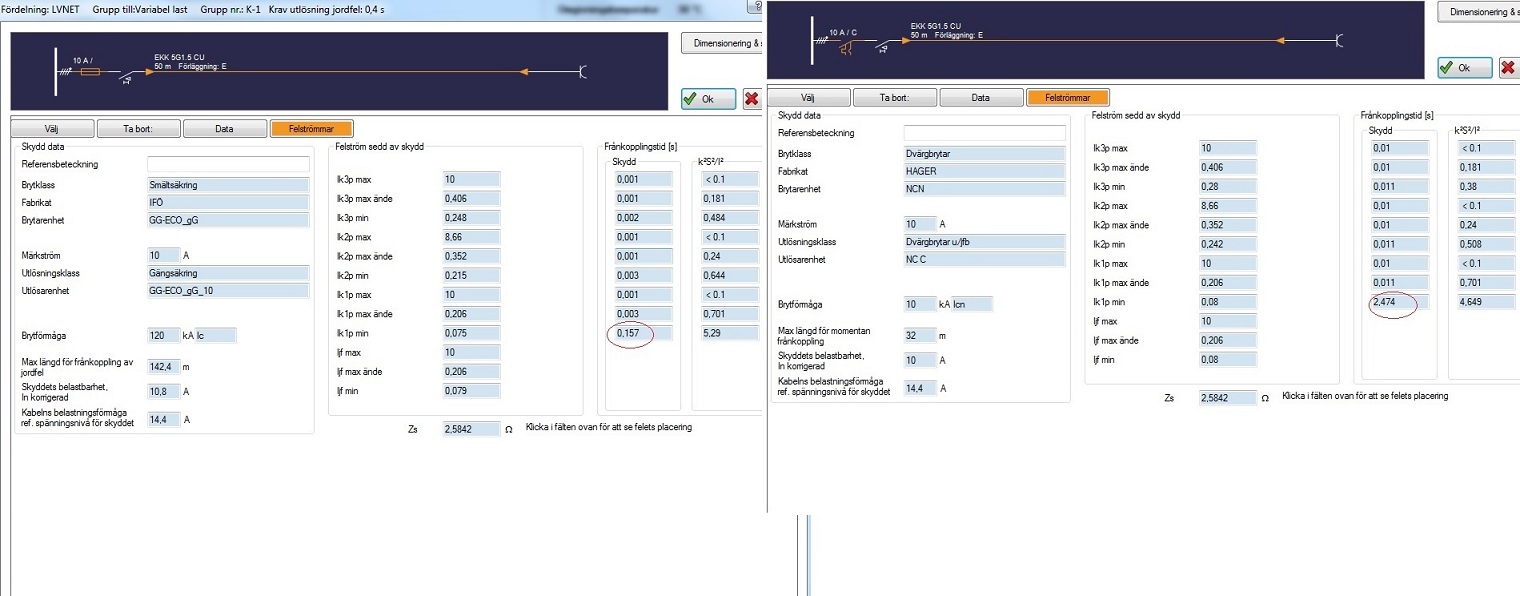Screen dimensions: 1520x596
Task: Click Utlösningsklass field Dvärgbrytare u/jfb
Action: 985,242
